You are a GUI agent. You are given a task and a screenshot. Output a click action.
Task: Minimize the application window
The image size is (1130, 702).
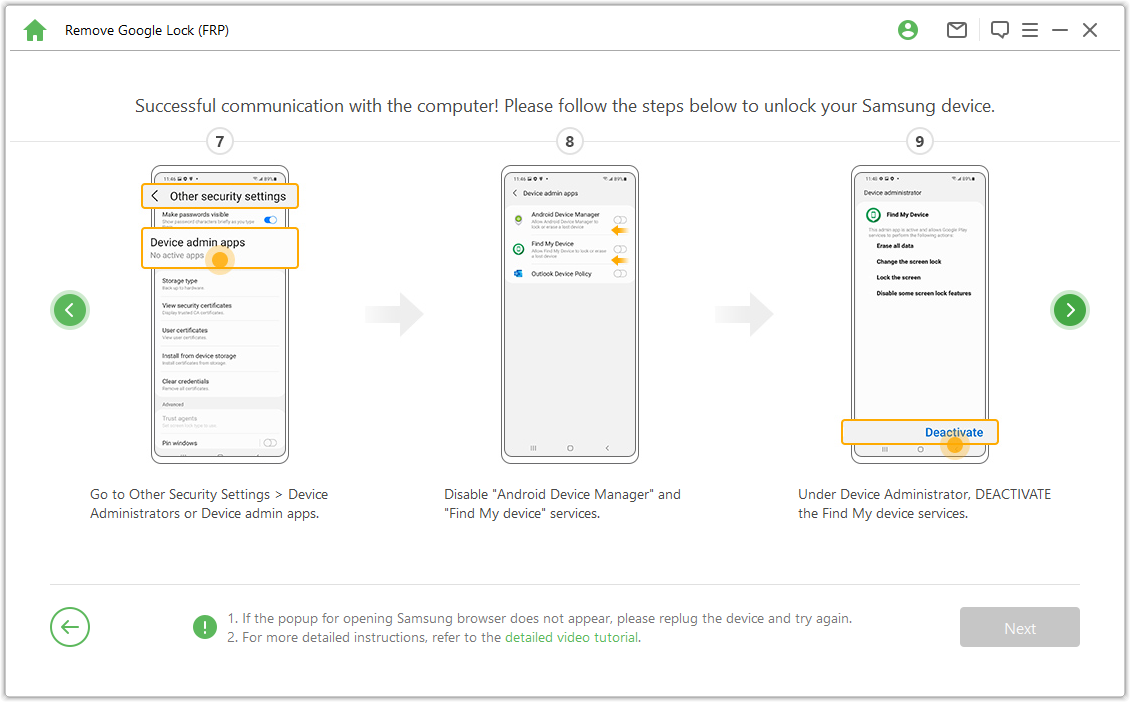click(1059, 30)
